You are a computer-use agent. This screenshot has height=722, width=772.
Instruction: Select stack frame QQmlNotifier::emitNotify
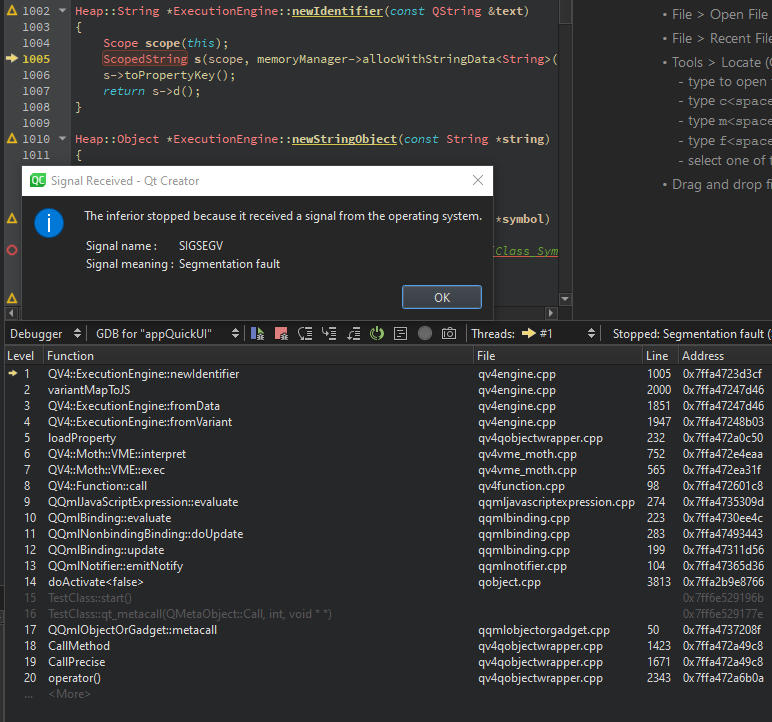click(389, 566)
